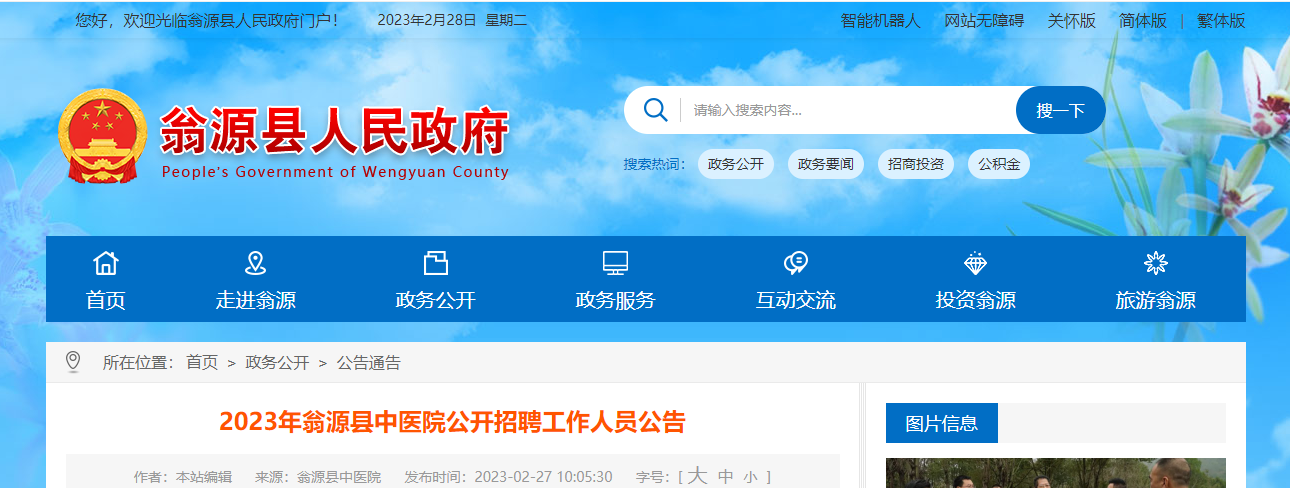Screen dimensions: 1290x488
Task: Click the 翁源县人民政府 site title
Action: (335, 131)
